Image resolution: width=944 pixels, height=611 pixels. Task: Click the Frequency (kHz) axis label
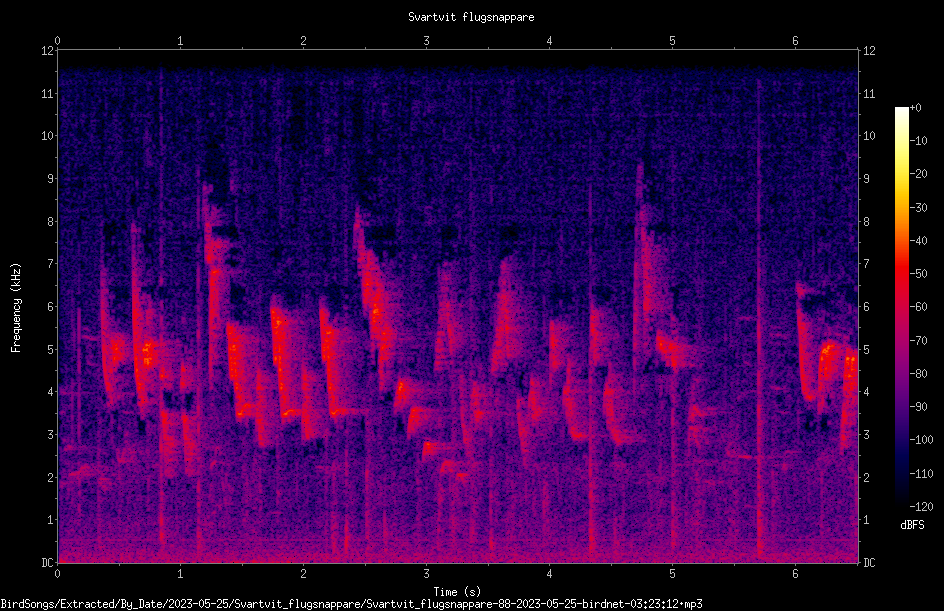click(16, 308)
